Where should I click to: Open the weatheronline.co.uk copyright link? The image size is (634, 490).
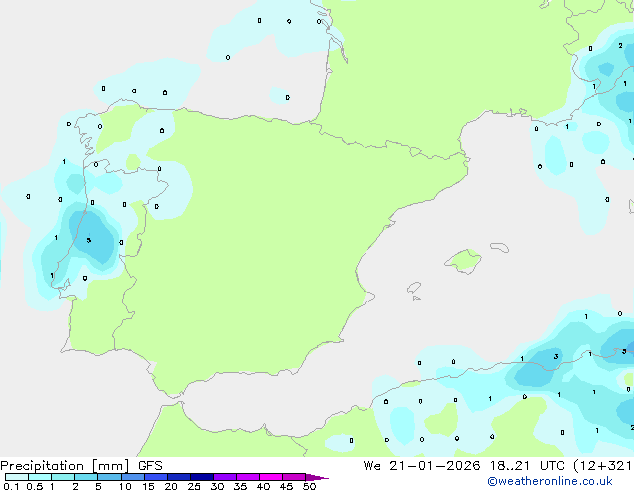pos(550,481)
